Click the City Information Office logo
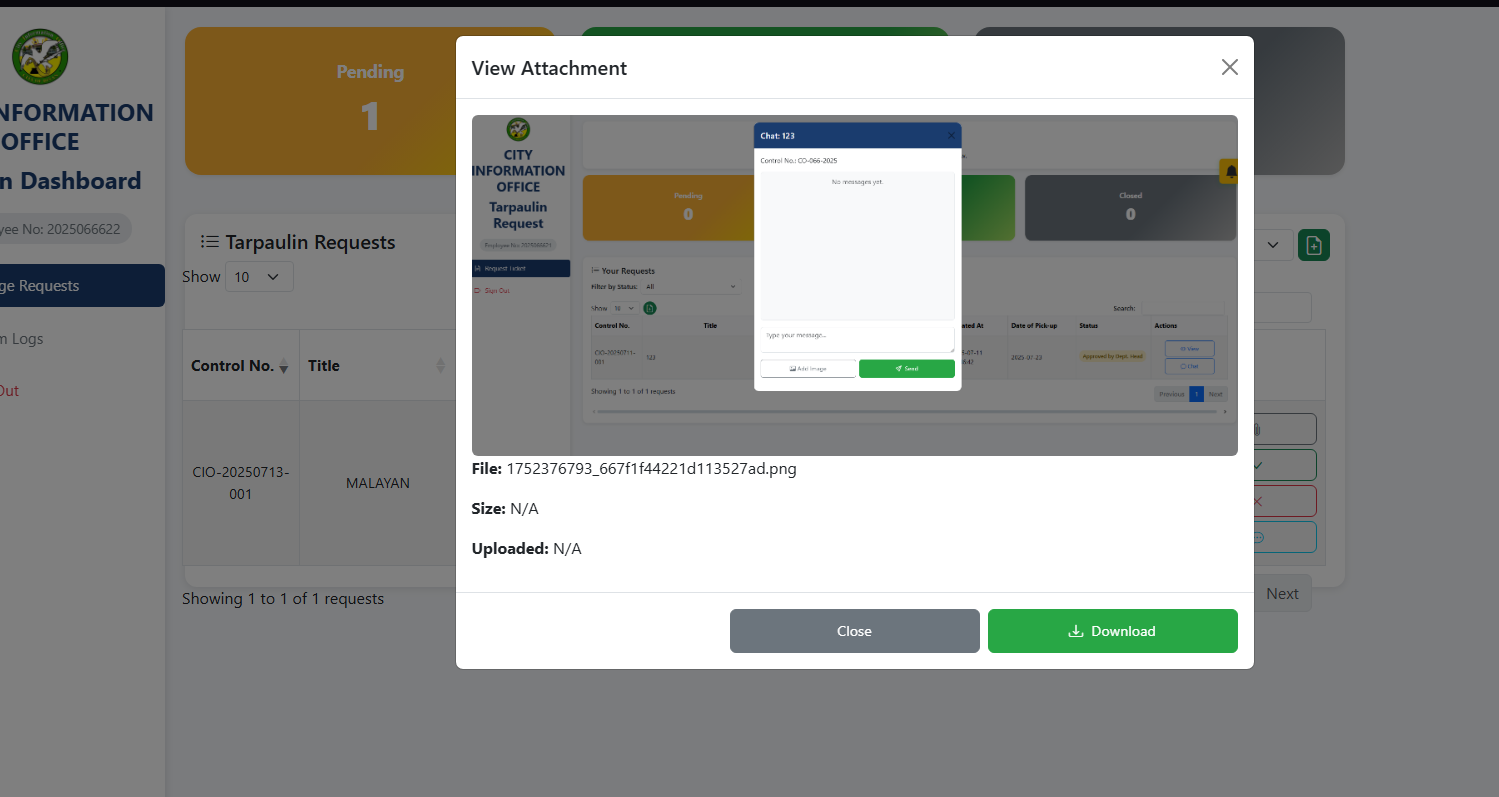The height and width of the screenshot is (797, 1499). pyautogui.click(x=40, y=56)
